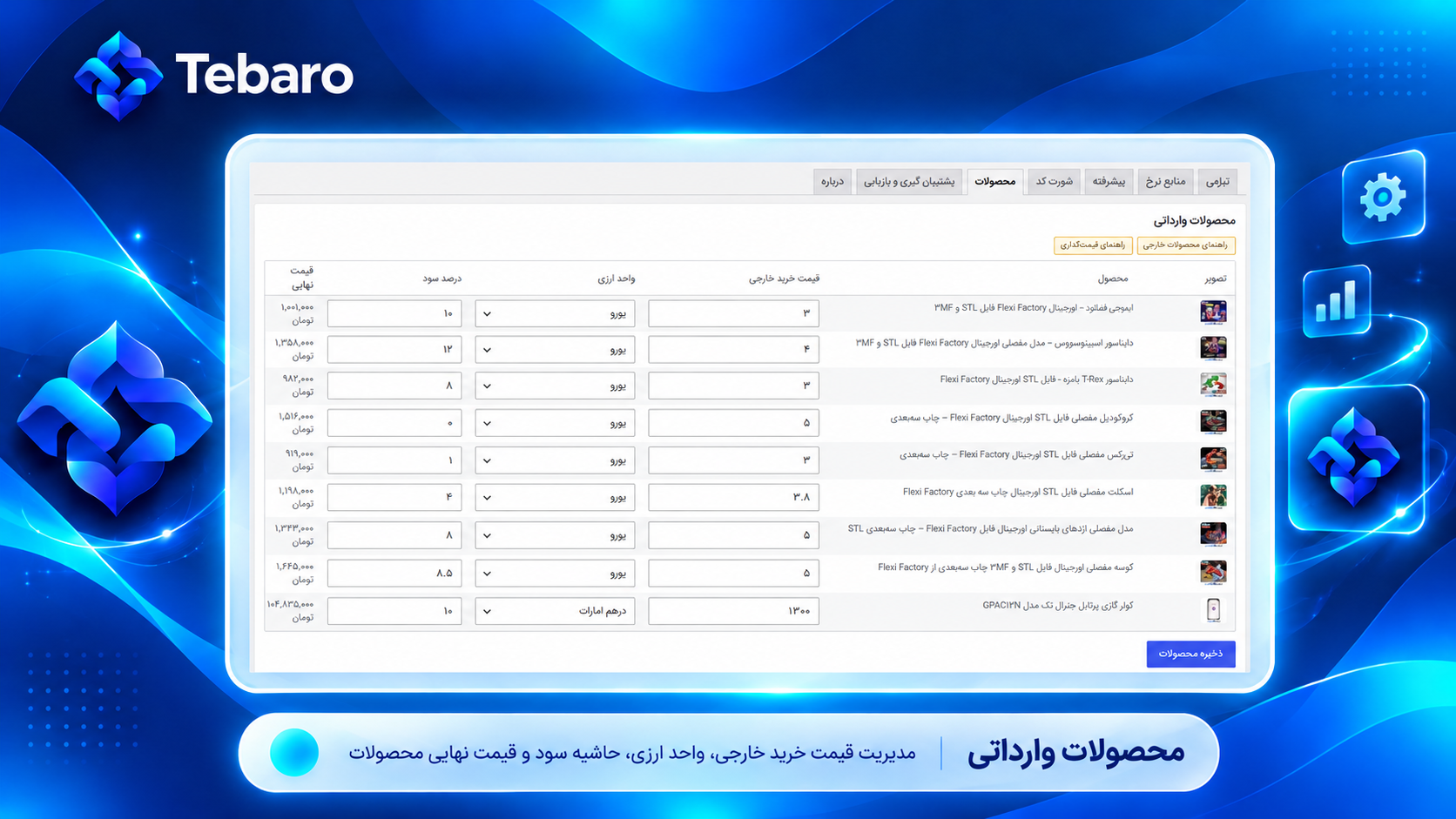Open currency dropdown for the اسکلت مفصلی row

(x=555, y=498)
